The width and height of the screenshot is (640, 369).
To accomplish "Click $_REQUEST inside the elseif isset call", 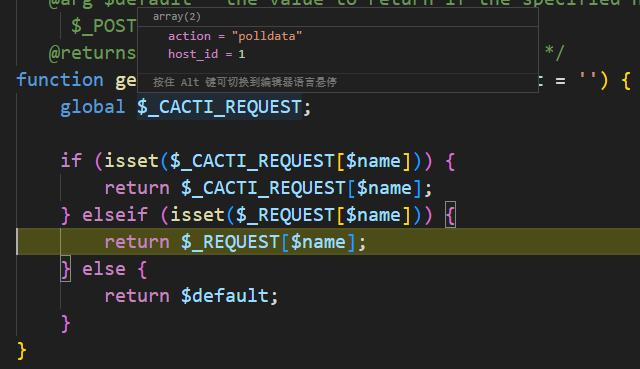I will (x=285, y=215).
